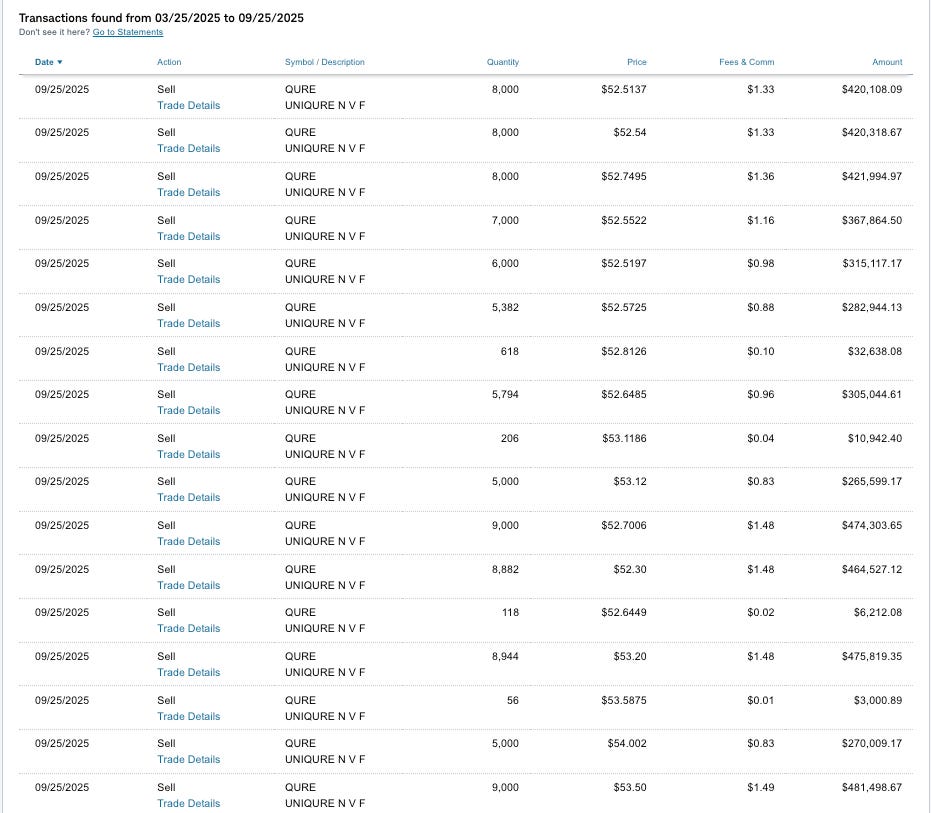This screenshot has height=813, width=931.
Task: Select the amount $420,108.09
Action: point(872,89)
